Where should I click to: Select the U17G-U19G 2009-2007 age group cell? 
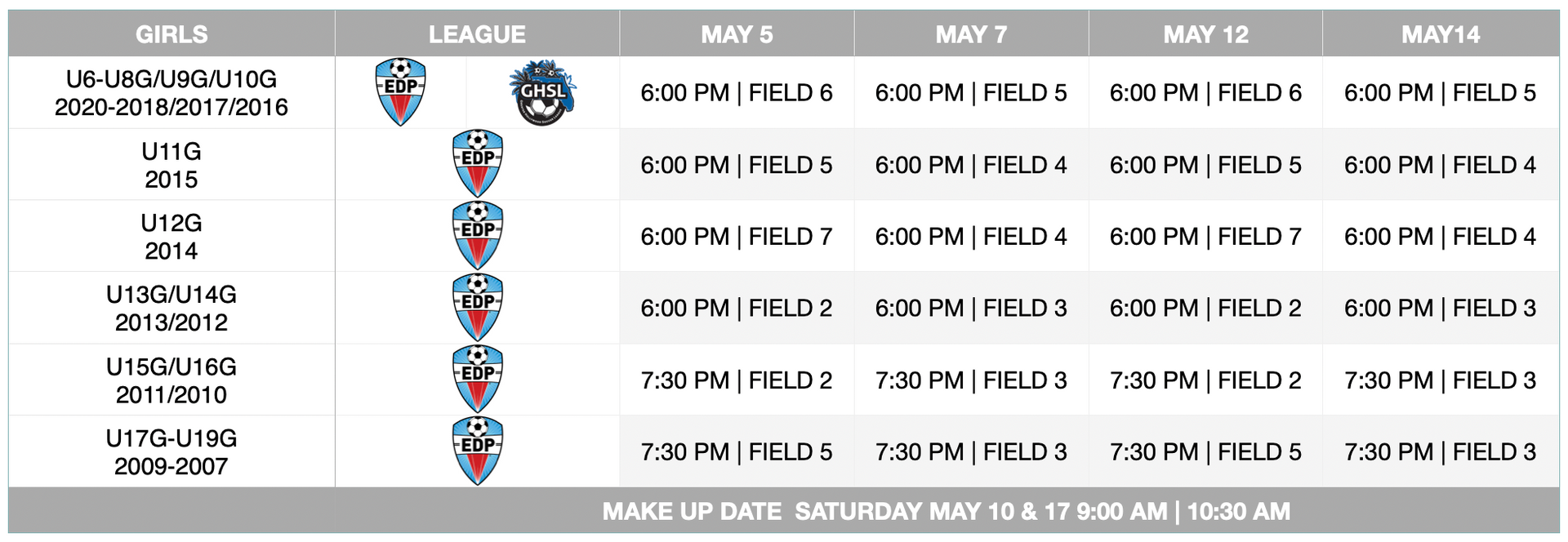pyautogui.click(x=171, y=451)
